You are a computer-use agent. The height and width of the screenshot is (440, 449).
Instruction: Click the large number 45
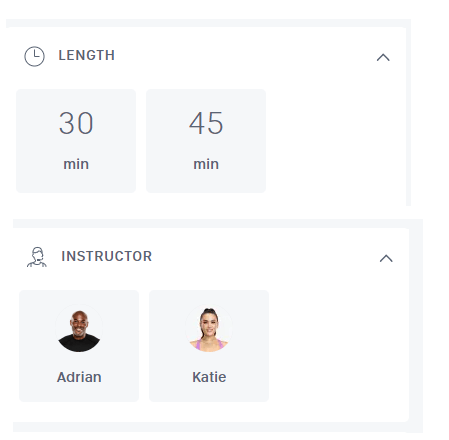(x=206, y=123)
